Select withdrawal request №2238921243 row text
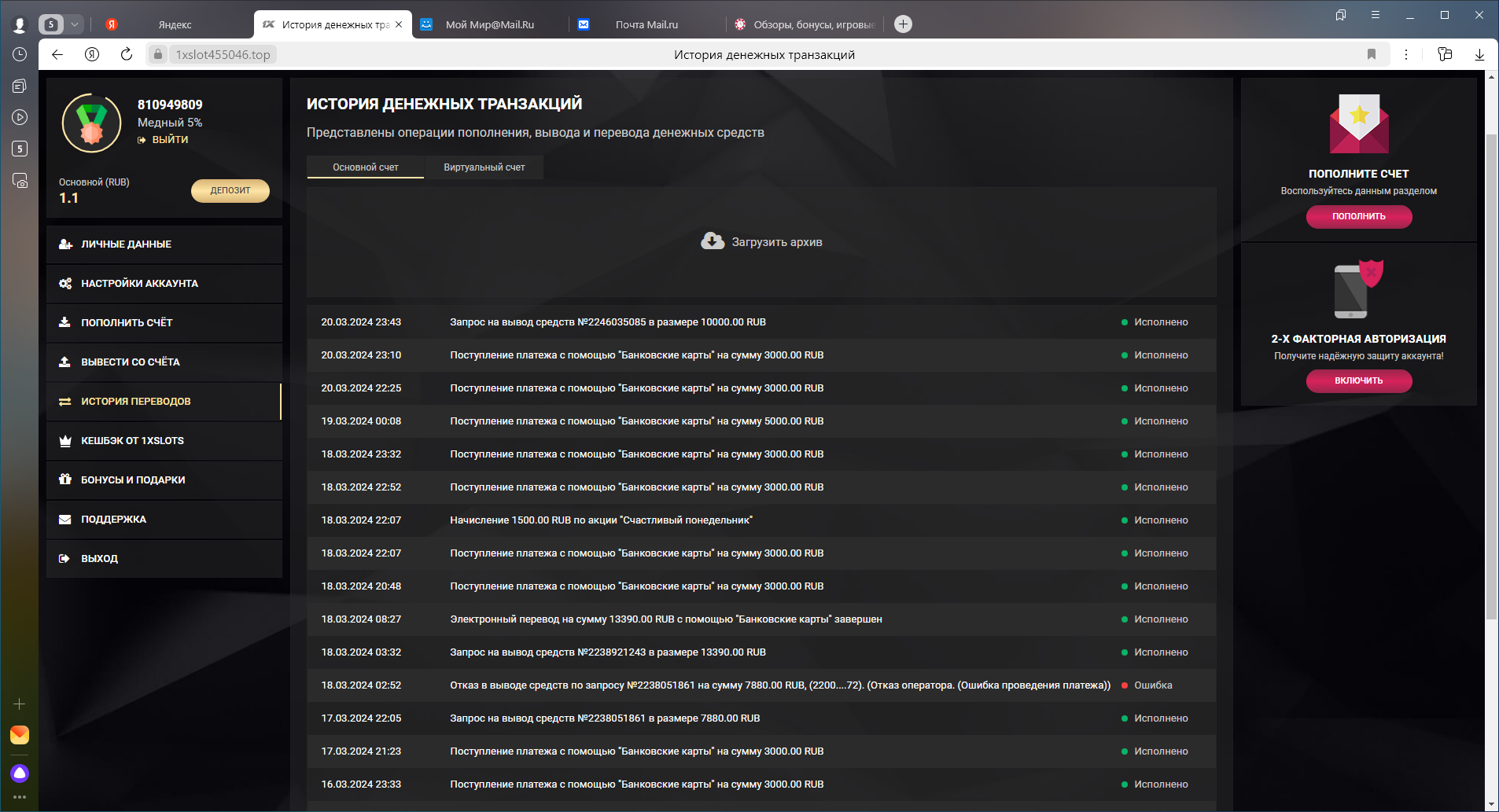The image size is (1499, 812). pos(608,652)
